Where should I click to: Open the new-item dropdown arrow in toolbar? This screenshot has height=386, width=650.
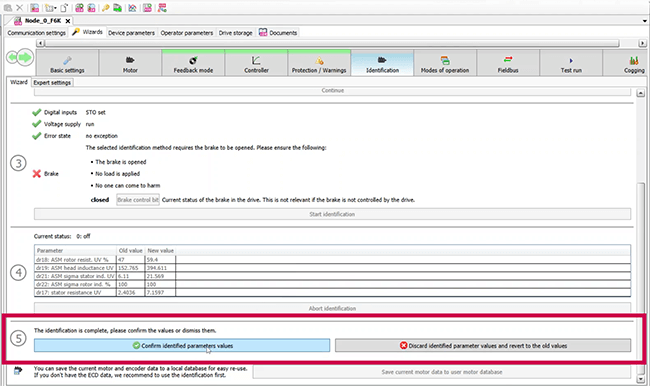[55, 8]
